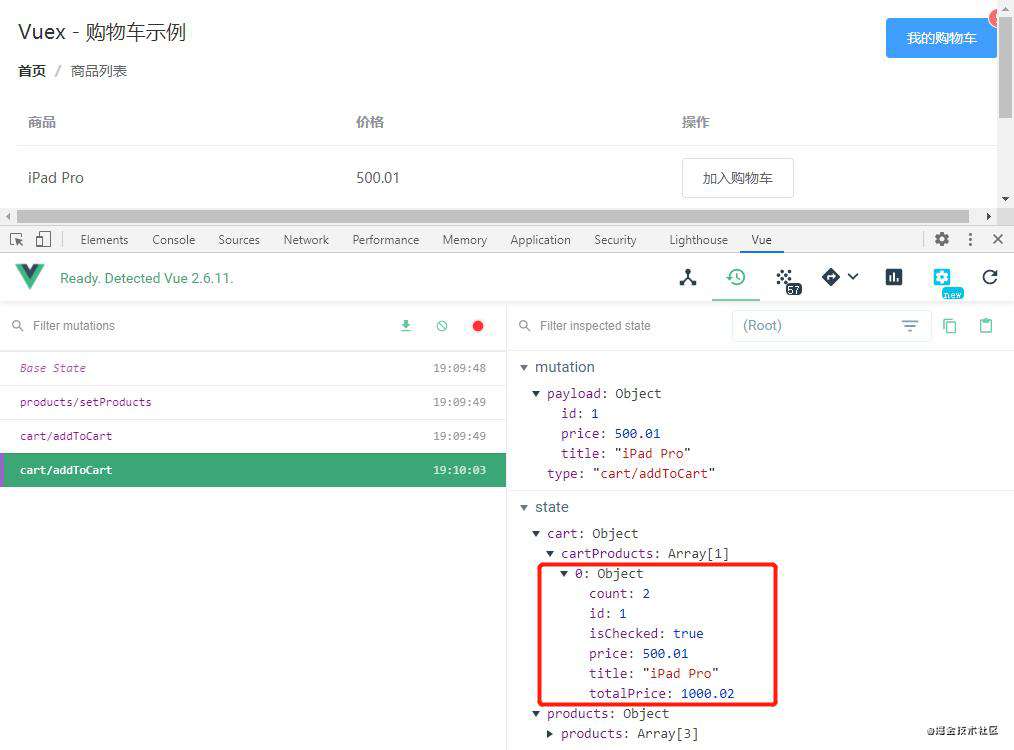
Task: Click the 我的购物车 button
Action: [941, 38]
